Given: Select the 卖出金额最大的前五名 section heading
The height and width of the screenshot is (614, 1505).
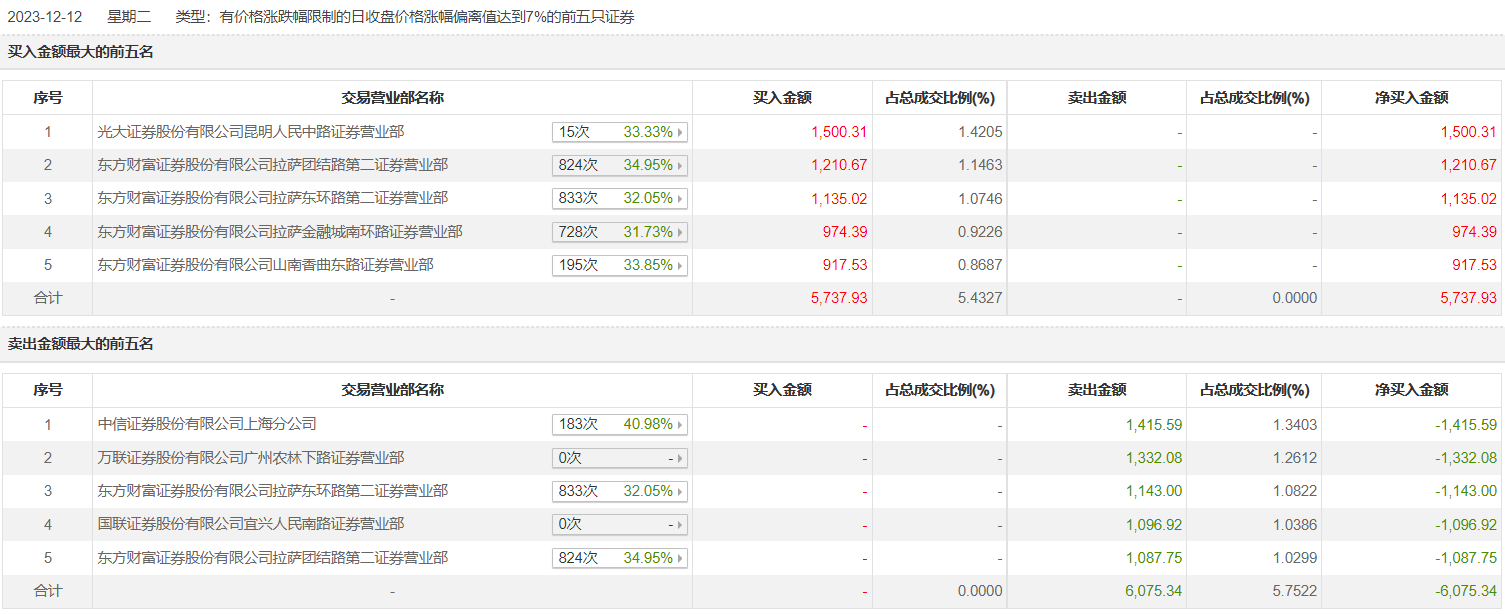Looking at the screenshot, I should [x=81, y=344].
